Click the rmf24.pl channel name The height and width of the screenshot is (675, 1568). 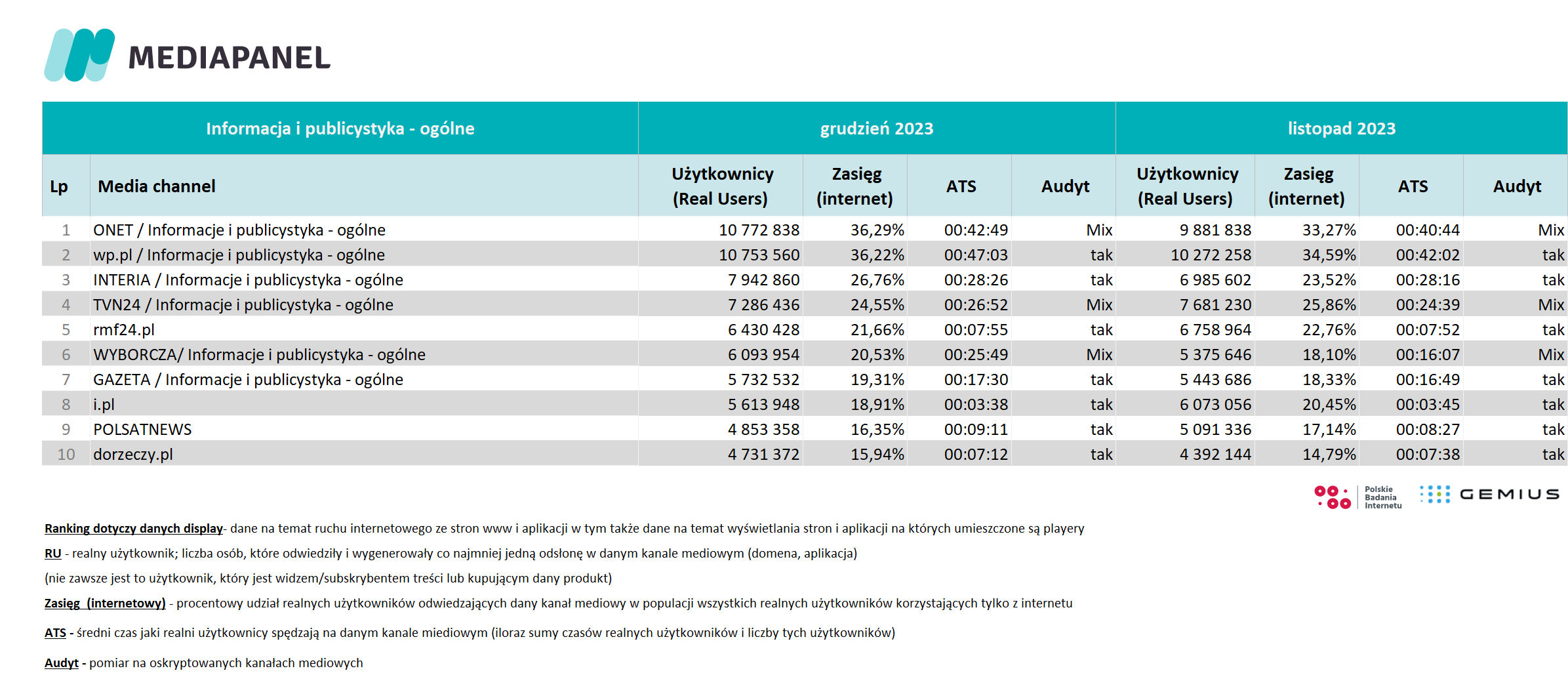tap(124, 329)
